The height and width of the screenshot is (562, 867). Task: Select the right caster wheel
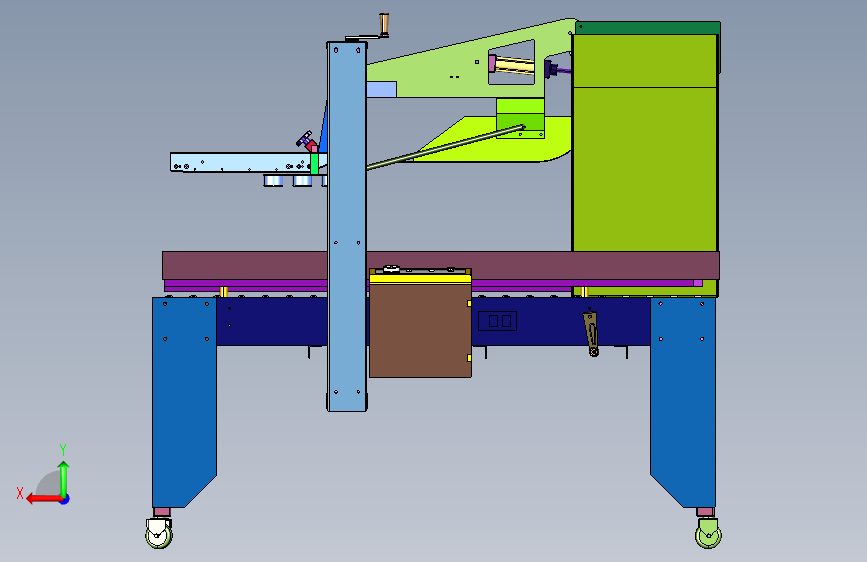(x=708, y=533)
